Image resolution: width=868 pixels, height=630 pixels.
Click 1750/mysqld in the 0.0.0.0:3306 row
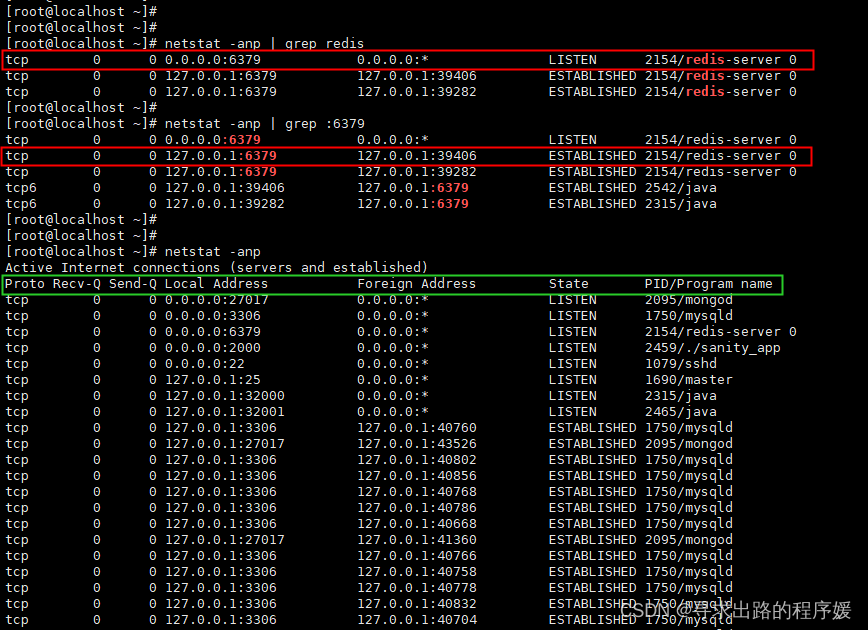click(x=689, y=316)
